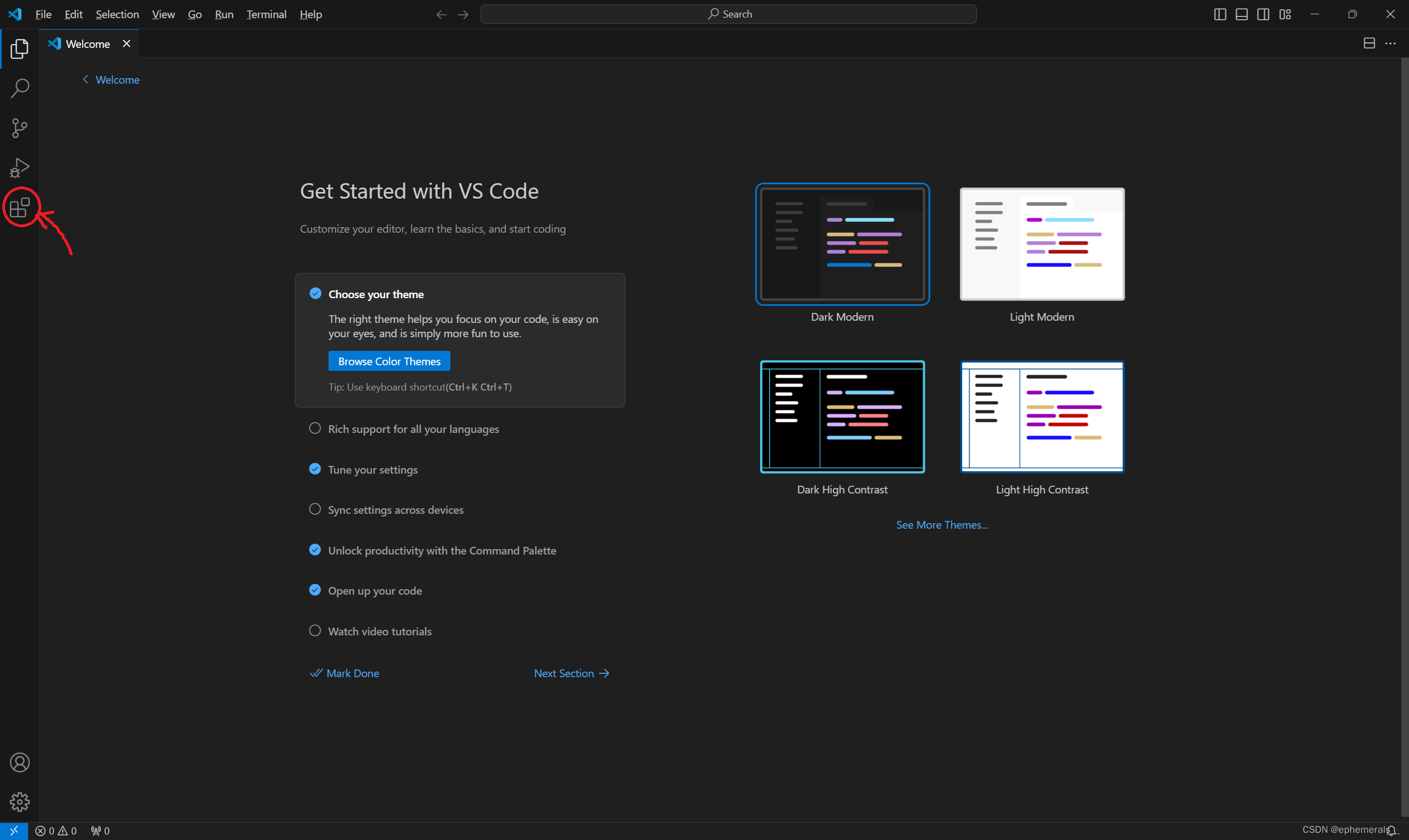Image resolution: width=1409 pixels, height=840 pixels.
Task: Open the Terminal menu
Action: click(x=266, y=14)
